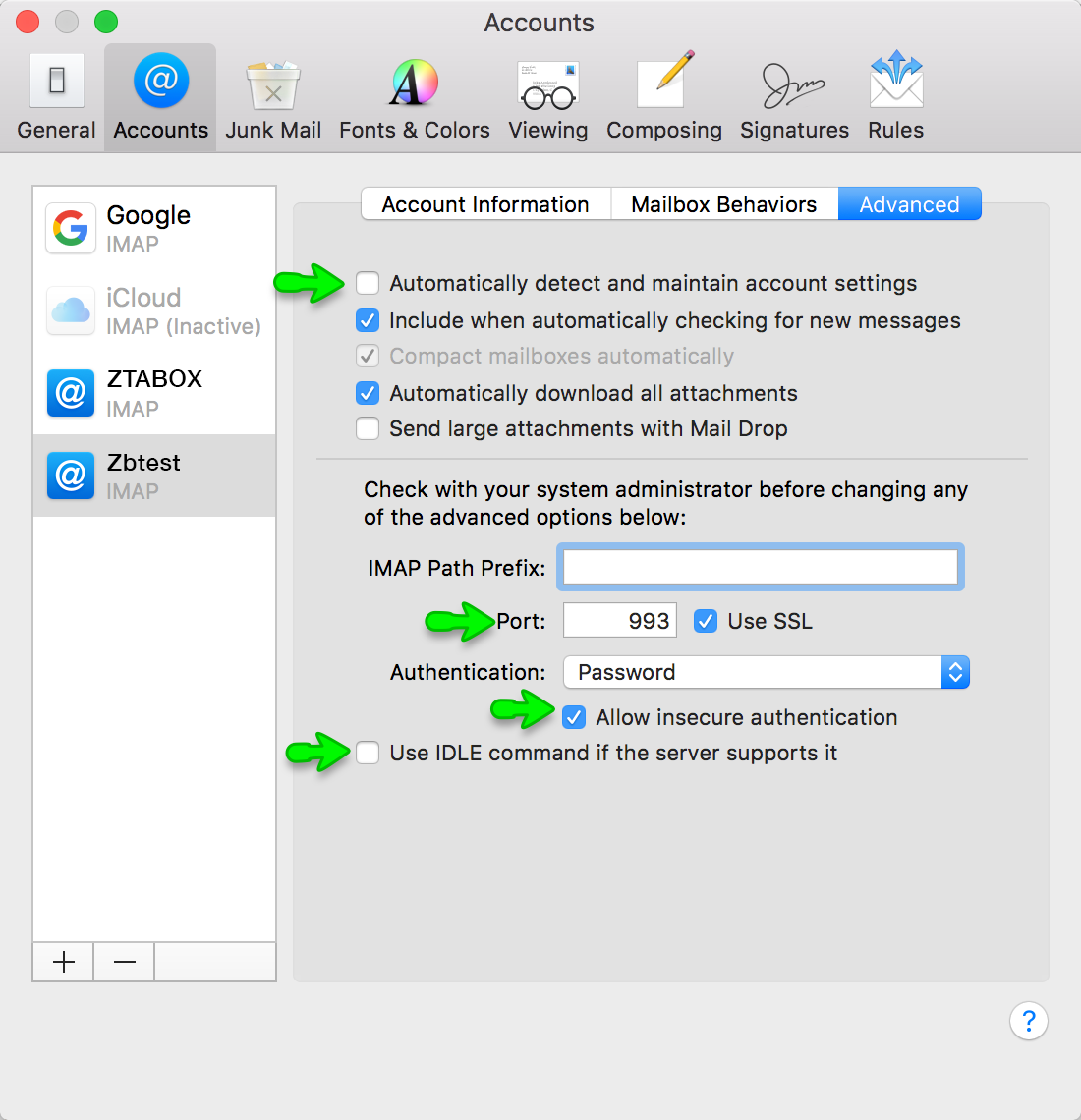Disable Allow insecure authentication
The width and height of the screenshot is (1081, 1120).
click(575, 718)
